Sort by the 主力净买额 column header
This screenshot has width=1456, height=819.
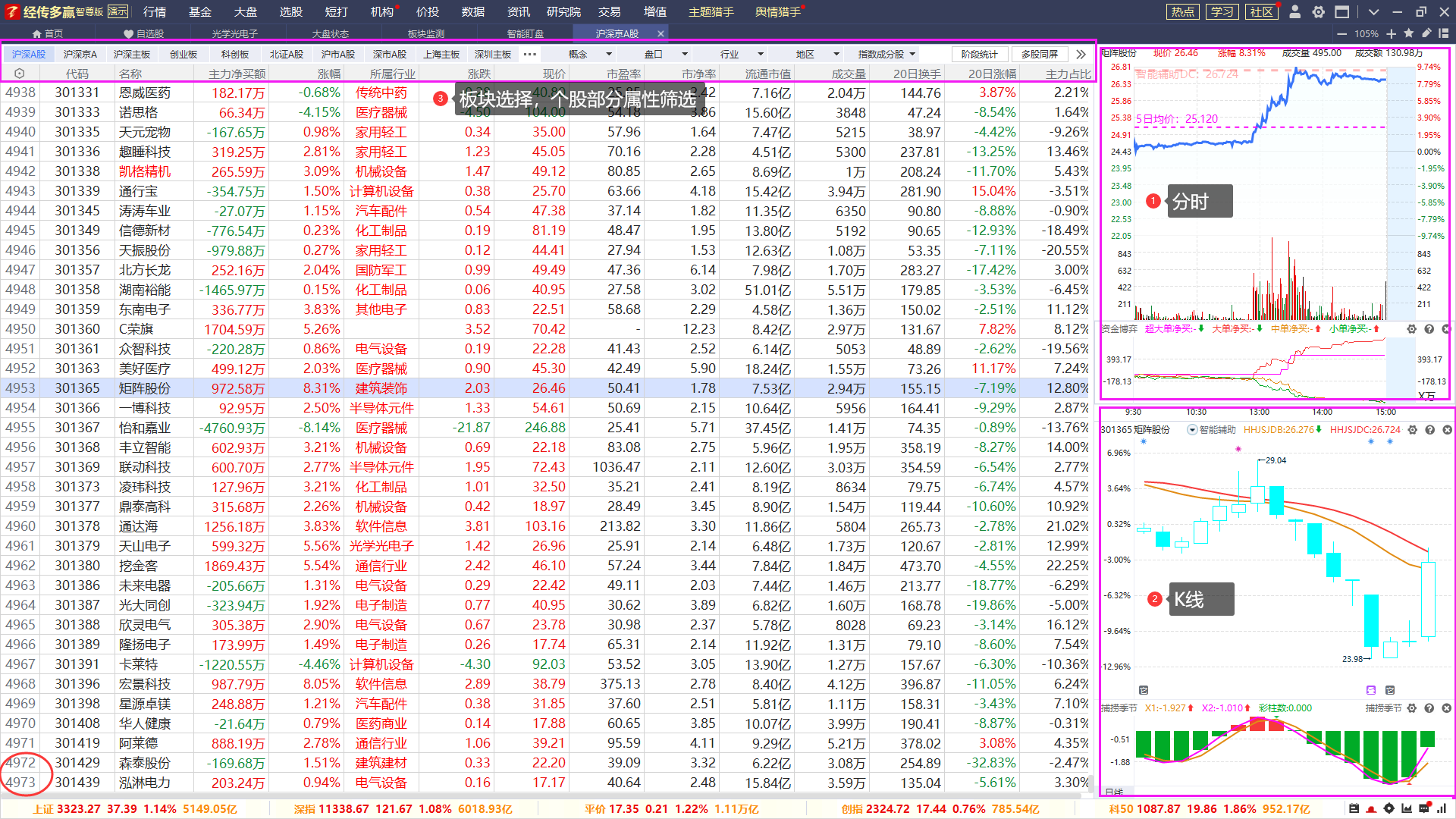pos(237,74)
